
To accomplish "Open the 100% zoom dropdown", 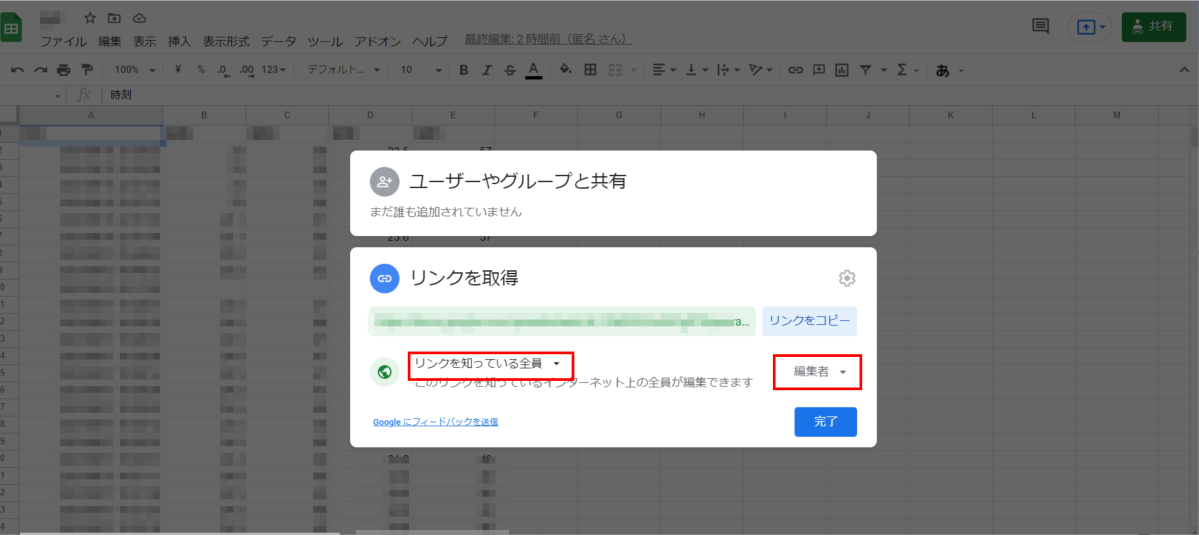I will [x=134, y=70].
